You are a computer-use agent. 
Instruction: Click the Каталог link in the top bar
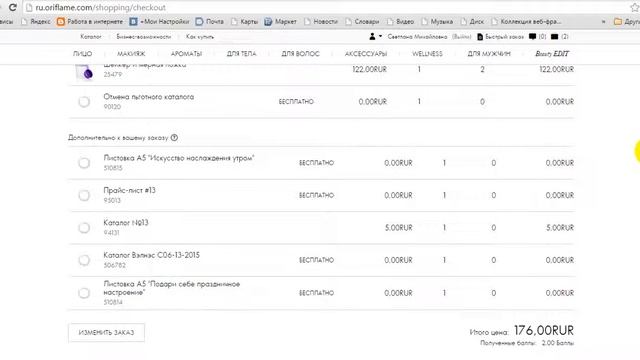coord(91,37)
